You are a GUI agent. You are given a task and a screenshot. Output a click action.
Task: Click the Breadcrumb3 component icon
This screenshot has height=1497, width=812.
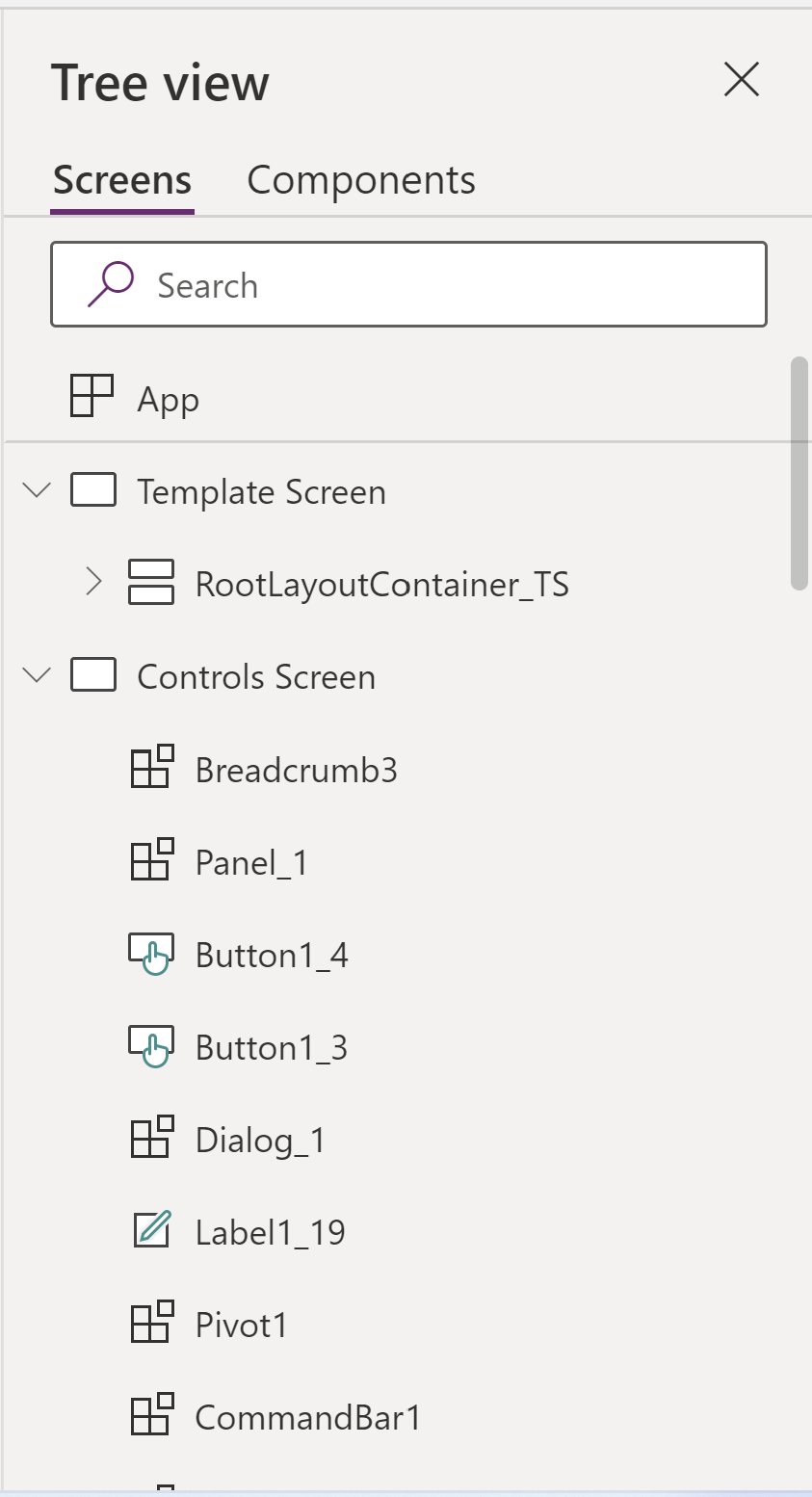151,768
